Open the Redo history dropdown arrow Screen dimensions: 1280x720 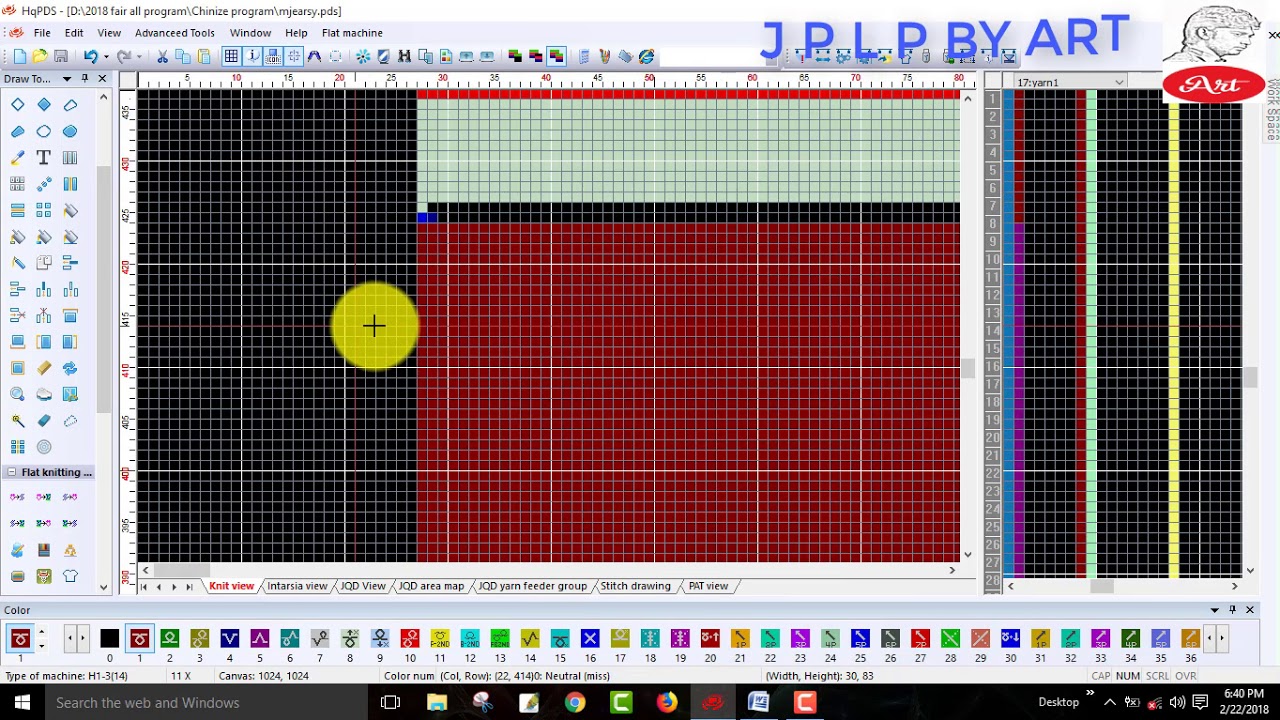click(x=138, y=56)
